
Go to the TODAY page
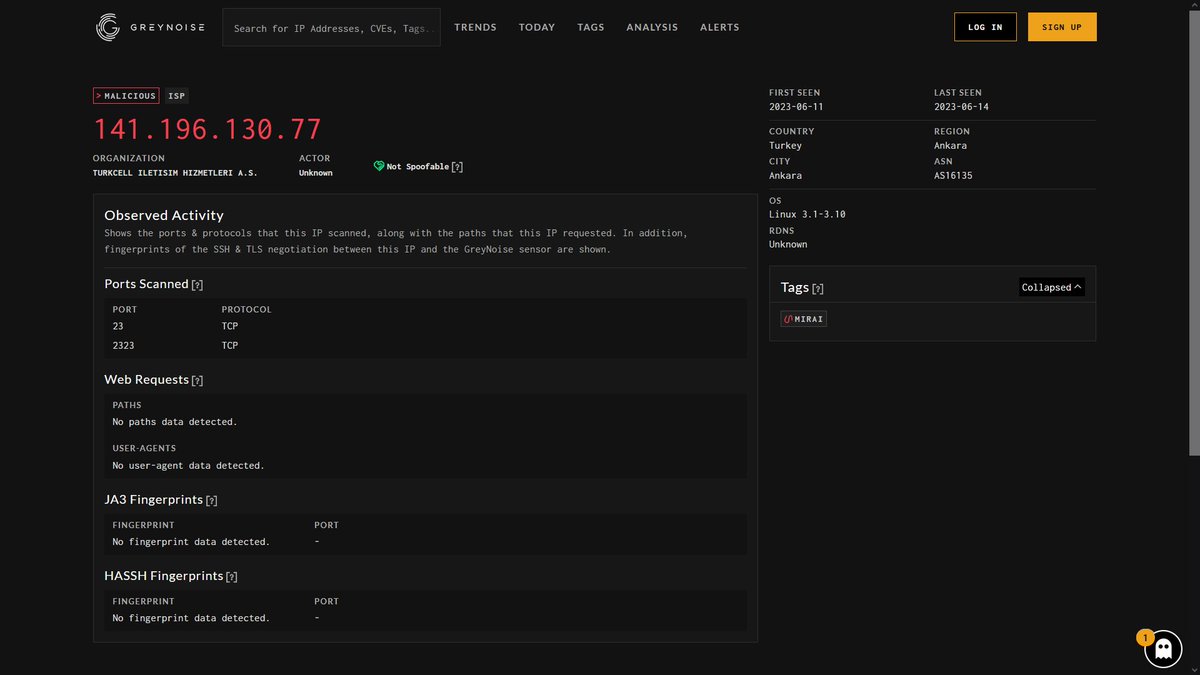point(537,27)
